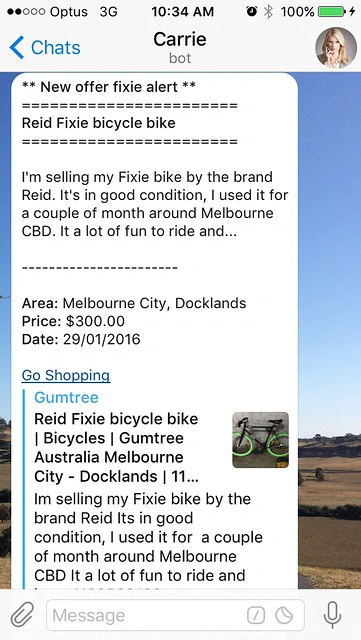This screenshot has width=361, height=640.
Task: Tap the battery status icon
Action: (x=332, y=12)
